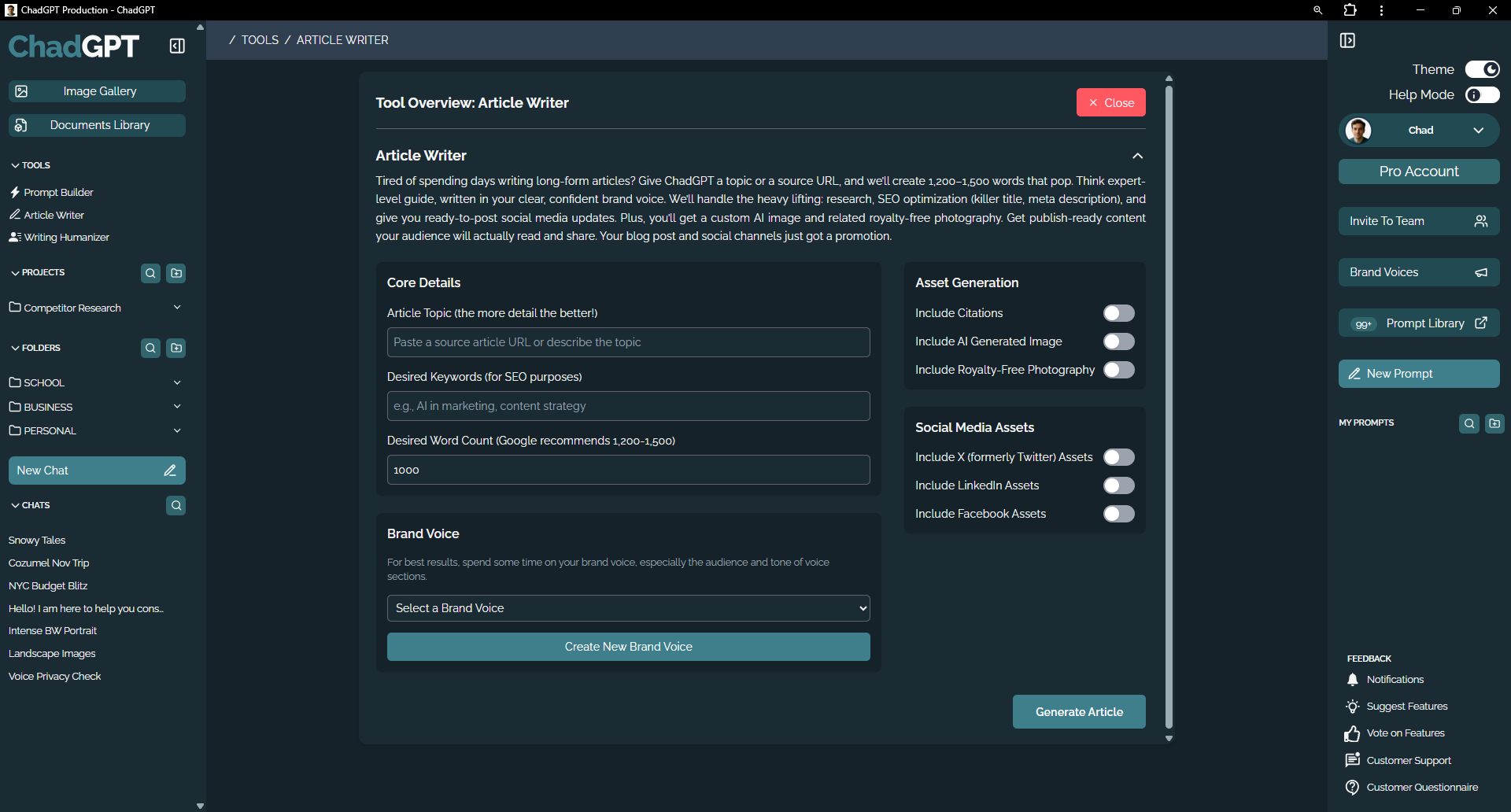This screenshot has height=812, width=1511.
Task: Click Create New Brand Voice
Action: tap(627, 646)
